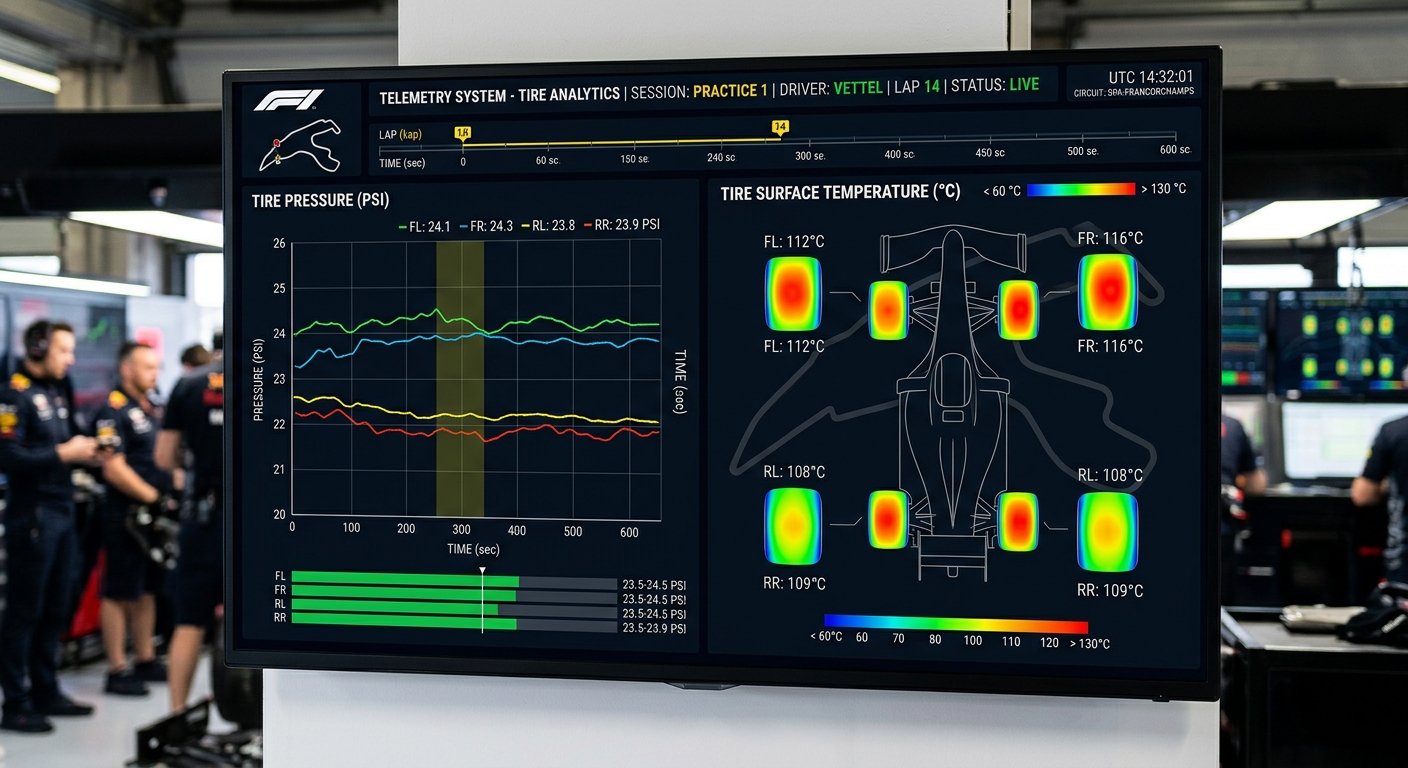The width and height of the screenshot is (1408, 768).
Task: Select the enlarged front-left tire heatmap
Action: tap(793, 294)
